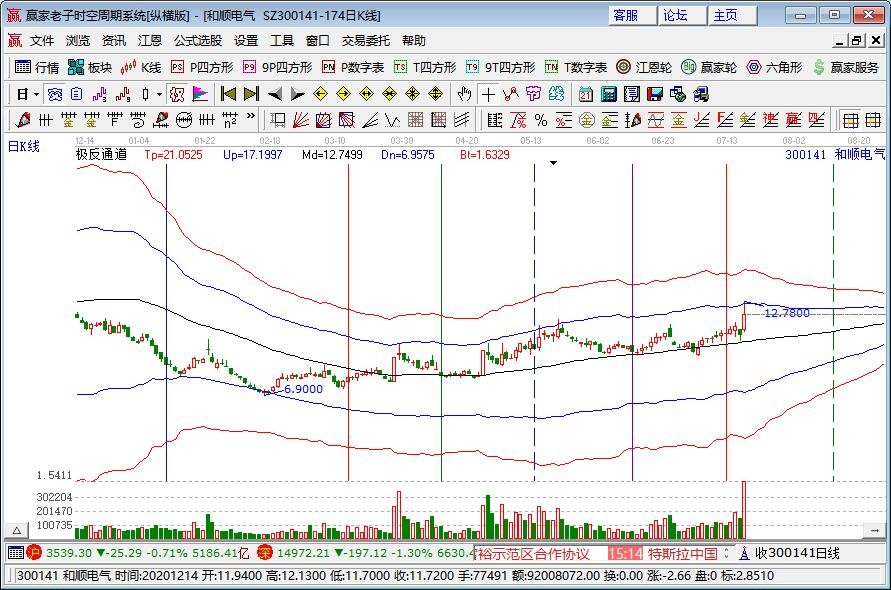
Task: Open the 交易委托 menu
Action: coord(366,41)
